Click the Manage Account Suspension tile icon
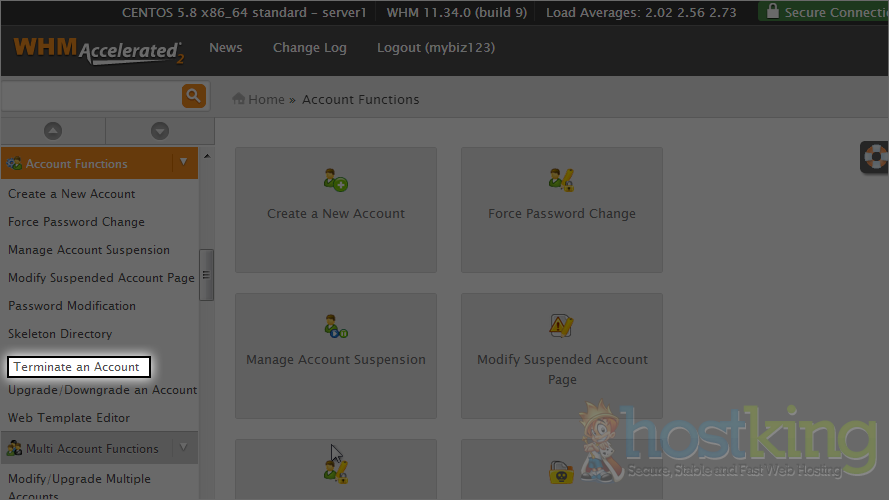The width and height of the screenshot is (889, 500). pyautogui.click(x=335, y=326)
